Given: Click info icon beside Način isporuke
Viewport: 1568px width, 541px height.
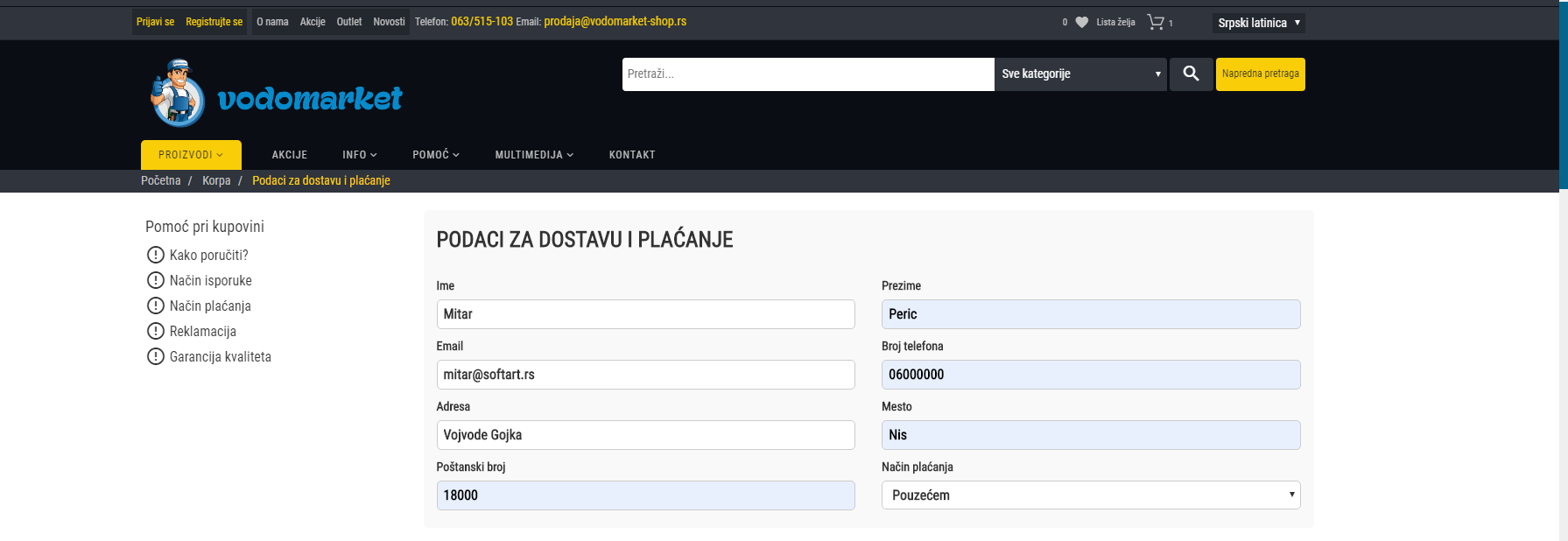Looking at the screenshot, I should point(156,280).
